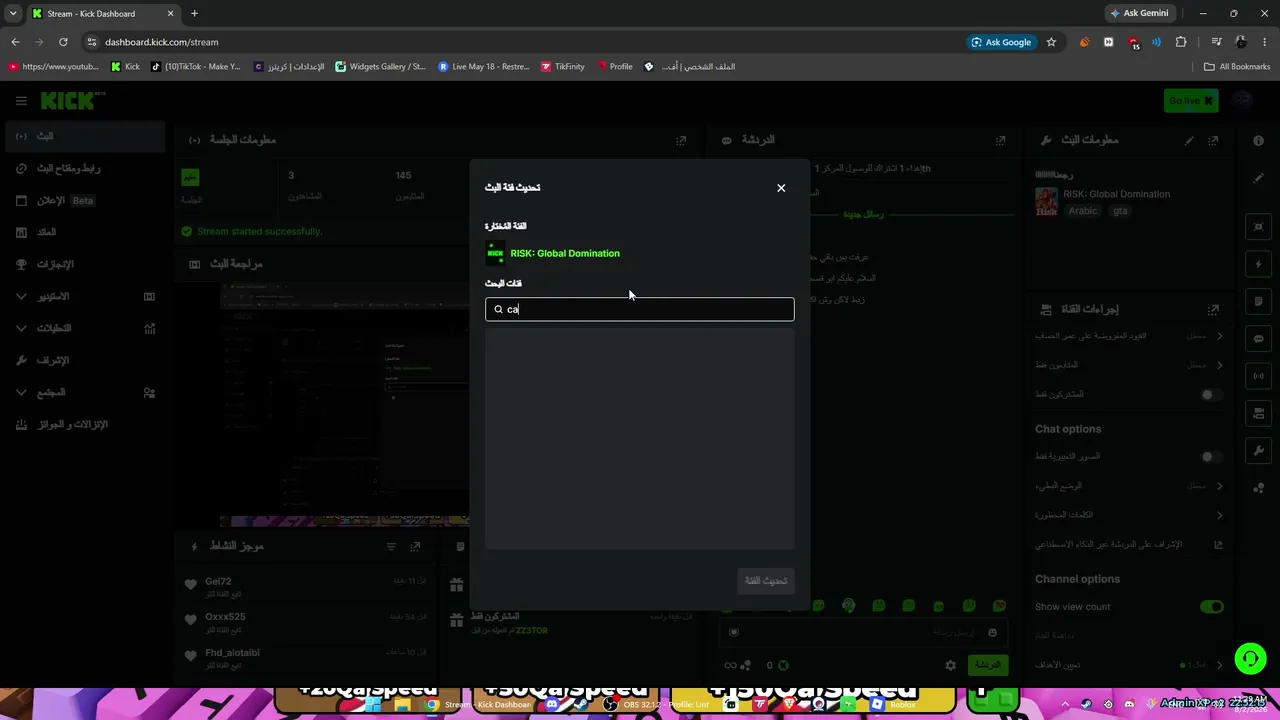
Task: Click the category search input field
Action: (x=640, y=309)
